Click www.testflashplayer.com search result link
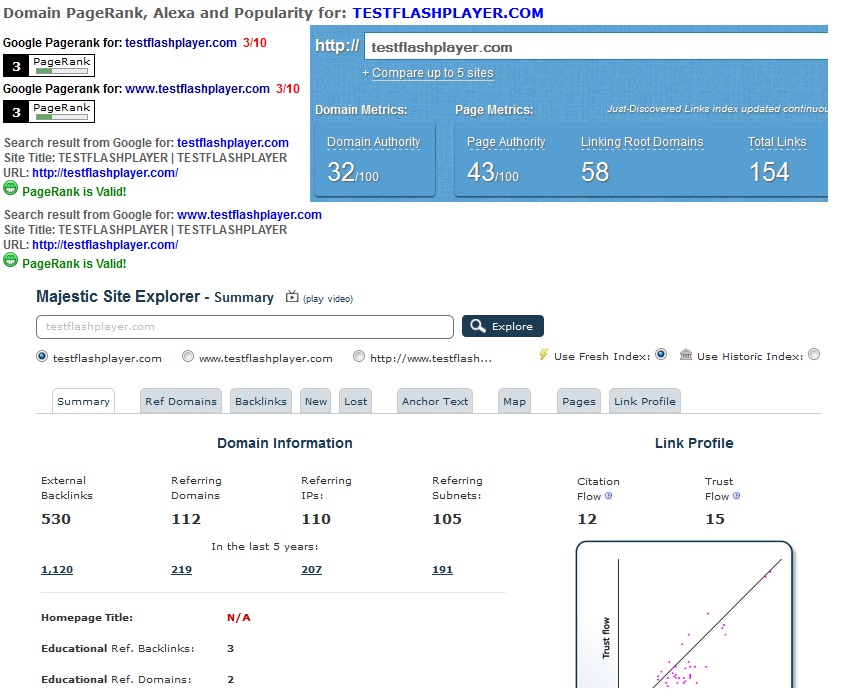The height and width of the screenshot is (700, 846). tap(249, 214)
